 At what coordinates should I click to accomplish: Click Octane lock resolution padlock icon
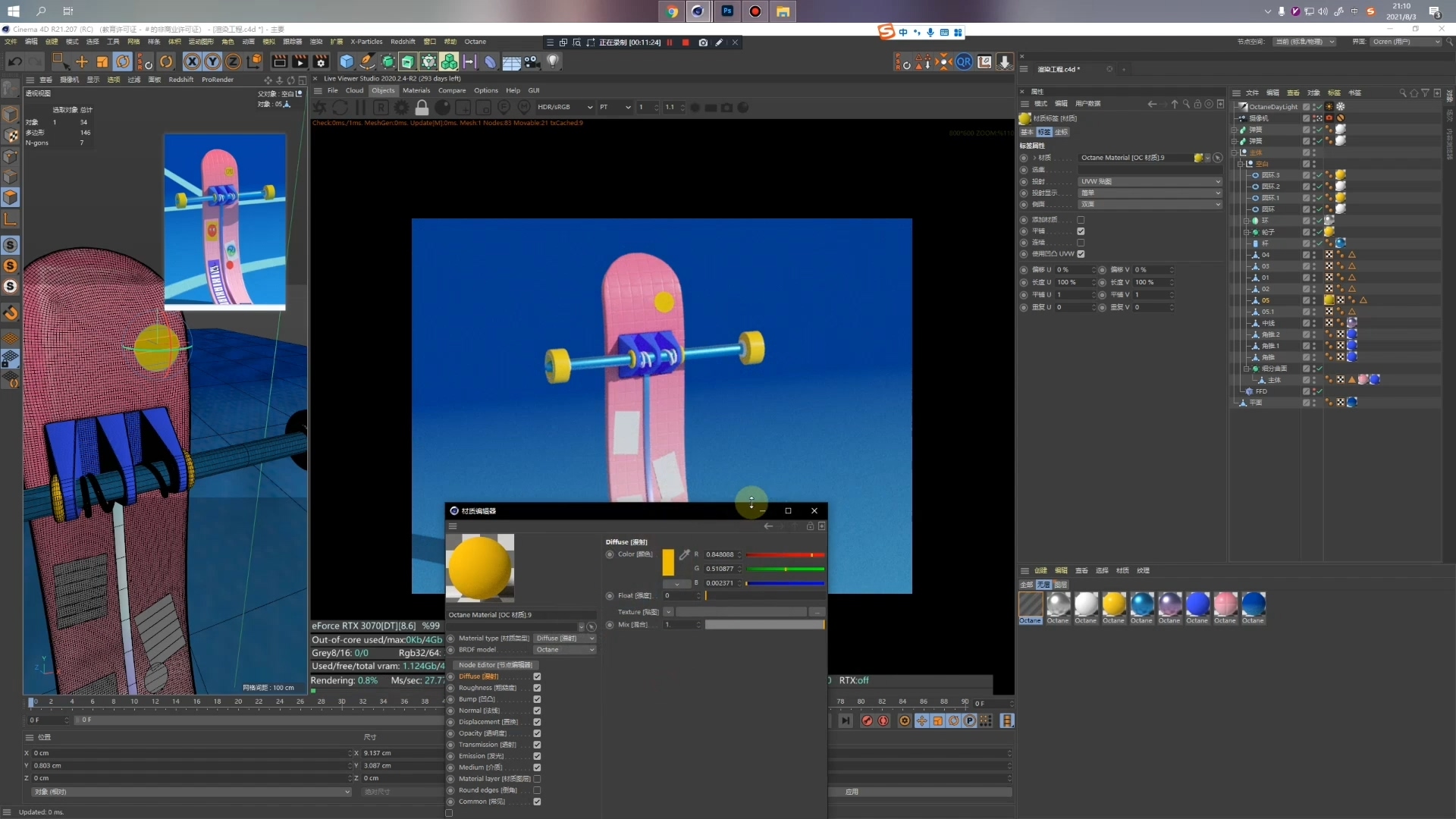[x=422, y=108]
